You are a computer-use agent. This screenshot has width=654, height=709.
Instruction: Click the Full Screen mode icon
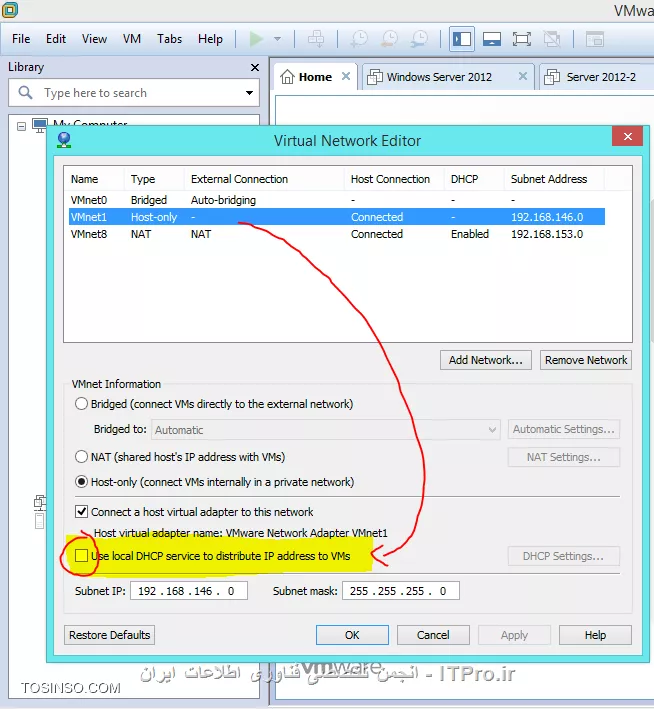point(521,39)
